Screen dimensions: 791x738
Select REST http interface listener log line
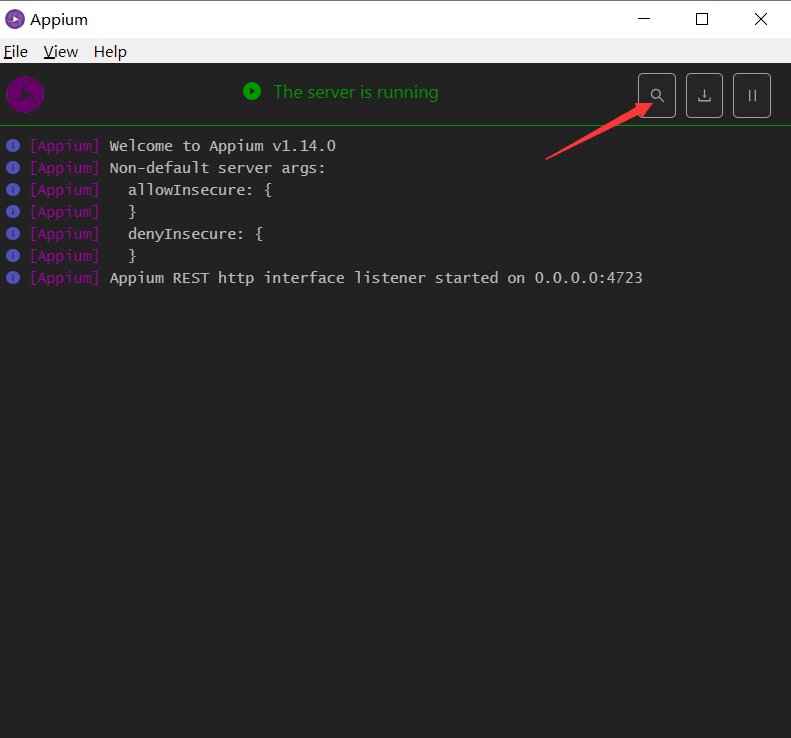coord(376,277)
